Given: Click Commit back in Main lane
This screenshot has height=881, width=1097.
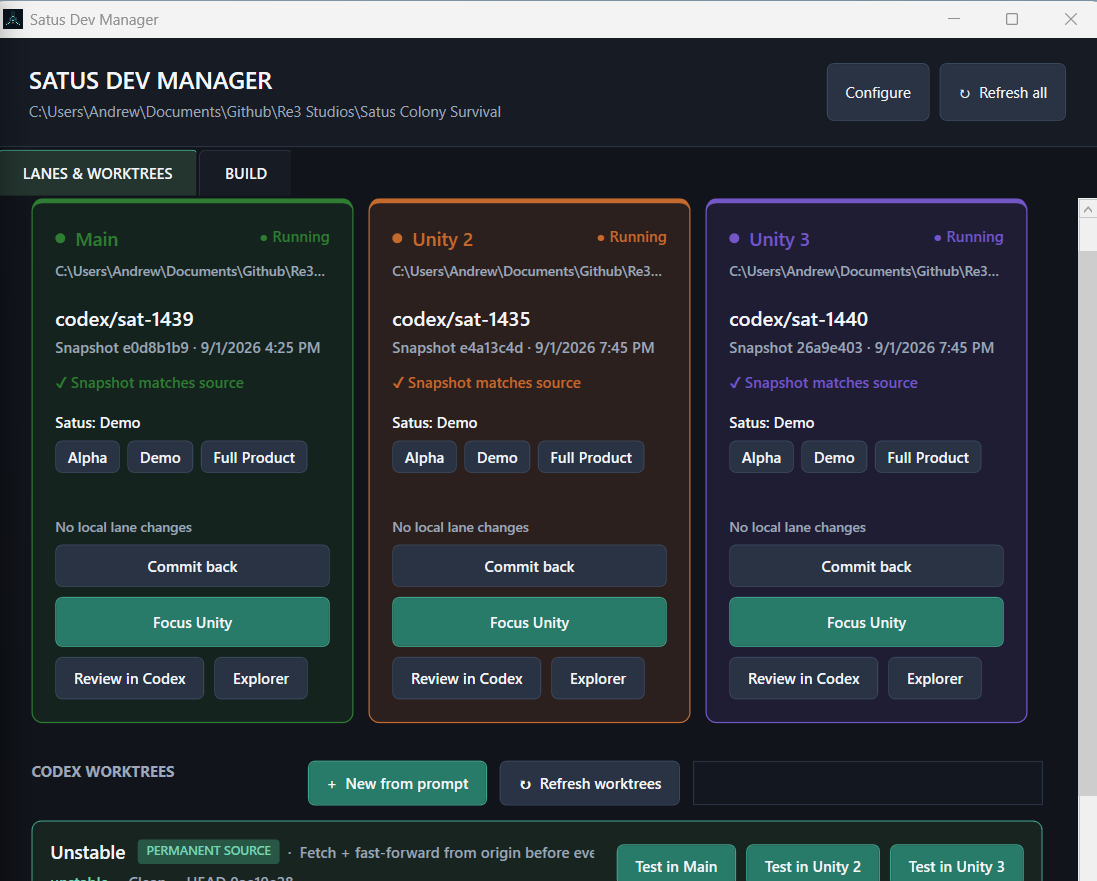Looking at the screenshot, I should pos(192,566).
